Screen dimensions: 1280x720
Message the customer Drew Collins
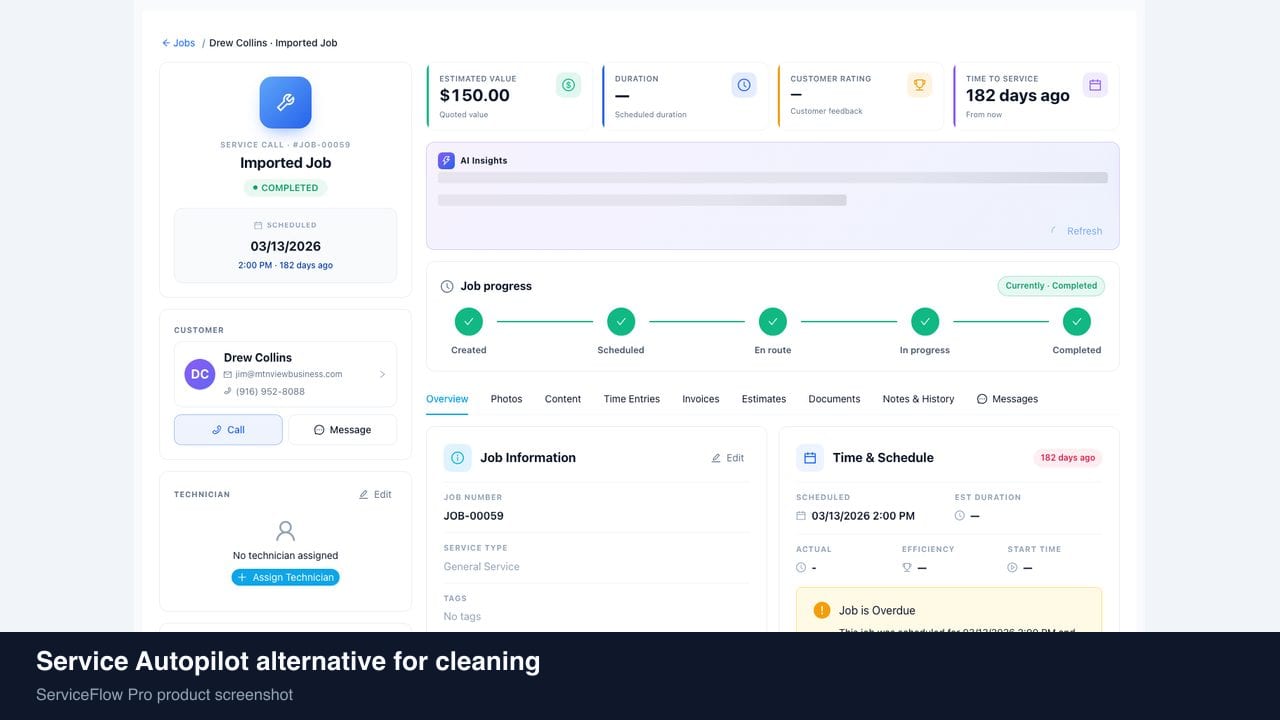342,430
